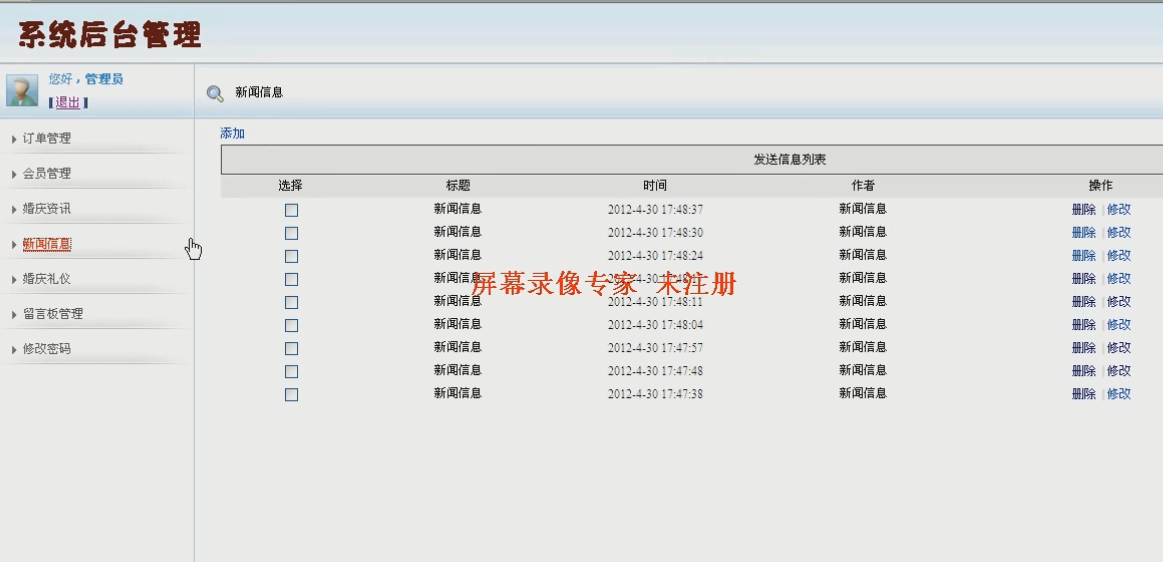Screen dimensions: 1163x562
Task: Go to 留言板管理 in the sidebar
Action: pos(53,314)
